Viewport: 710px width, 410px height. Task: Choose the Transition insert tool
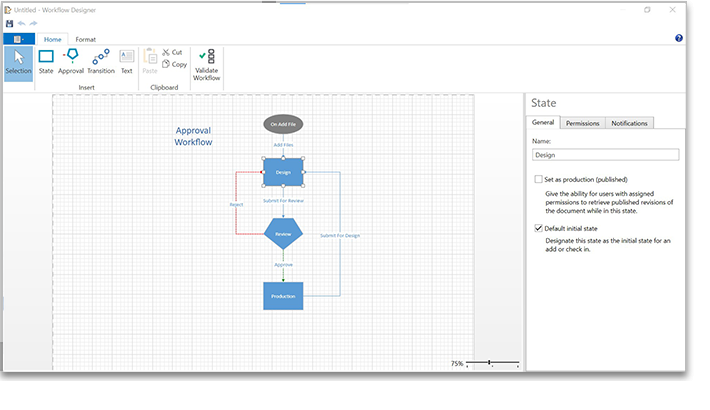pos(101,62)
